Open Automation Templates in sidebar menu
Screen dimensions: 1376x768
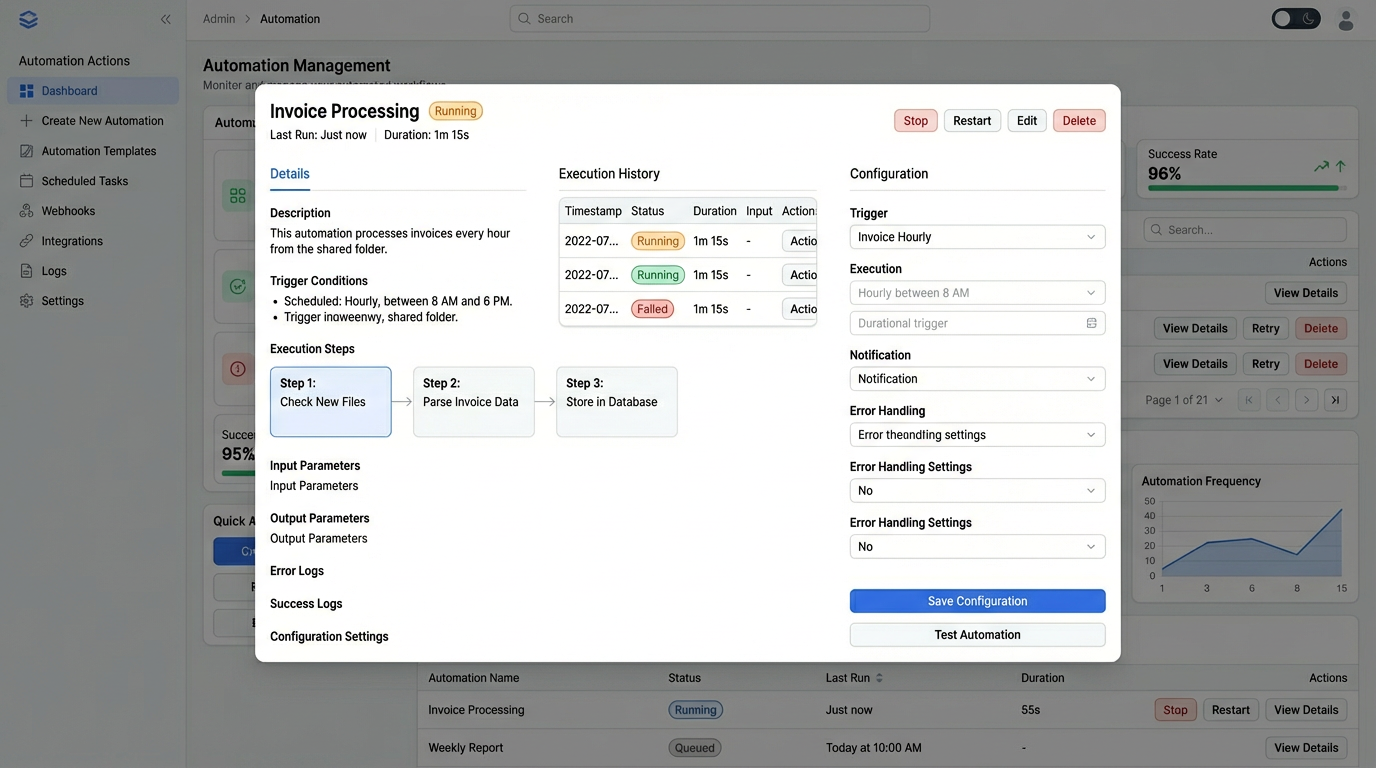click(99, 151)
